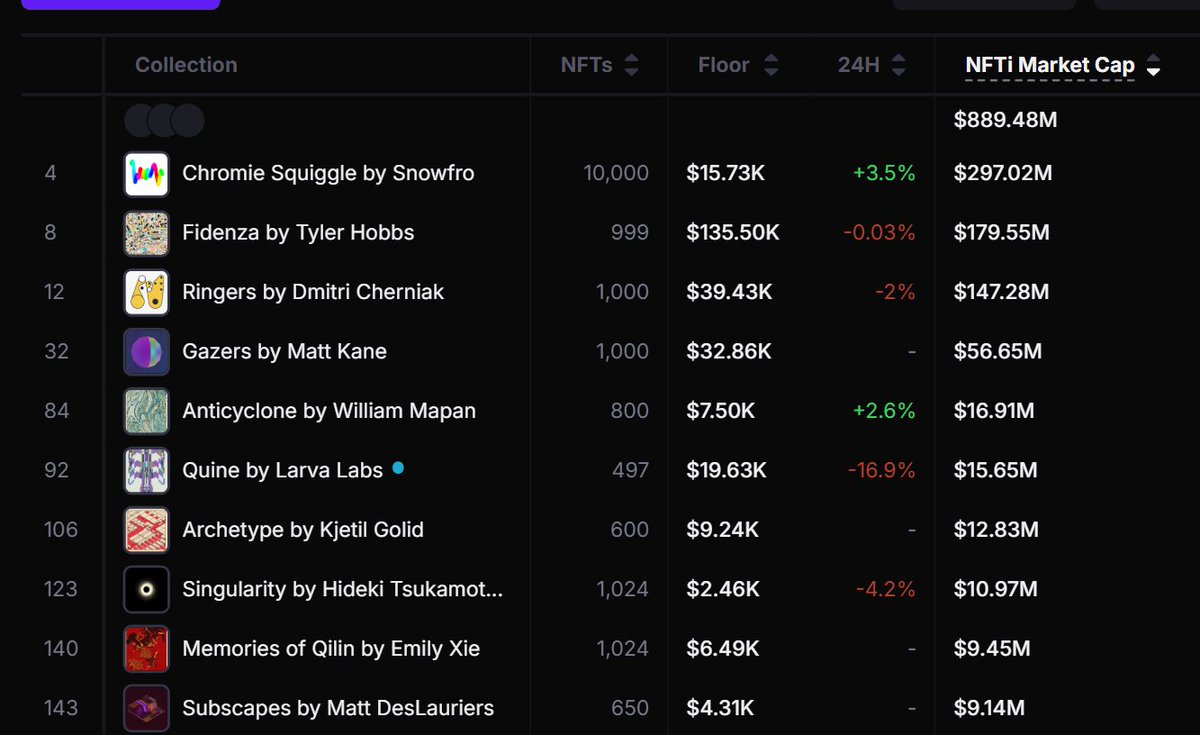Click total market cap $889.48M
1200x735 pixels.
pos(1005,120)
